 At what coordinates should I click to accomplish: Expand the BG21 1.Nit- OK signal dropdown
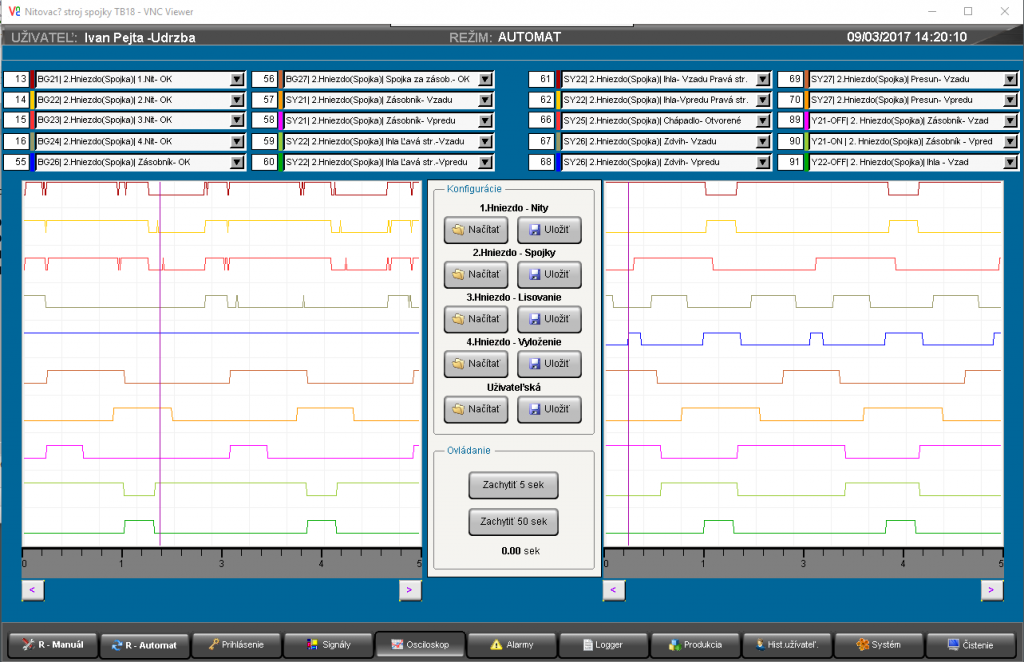click(x=237, y=79)
